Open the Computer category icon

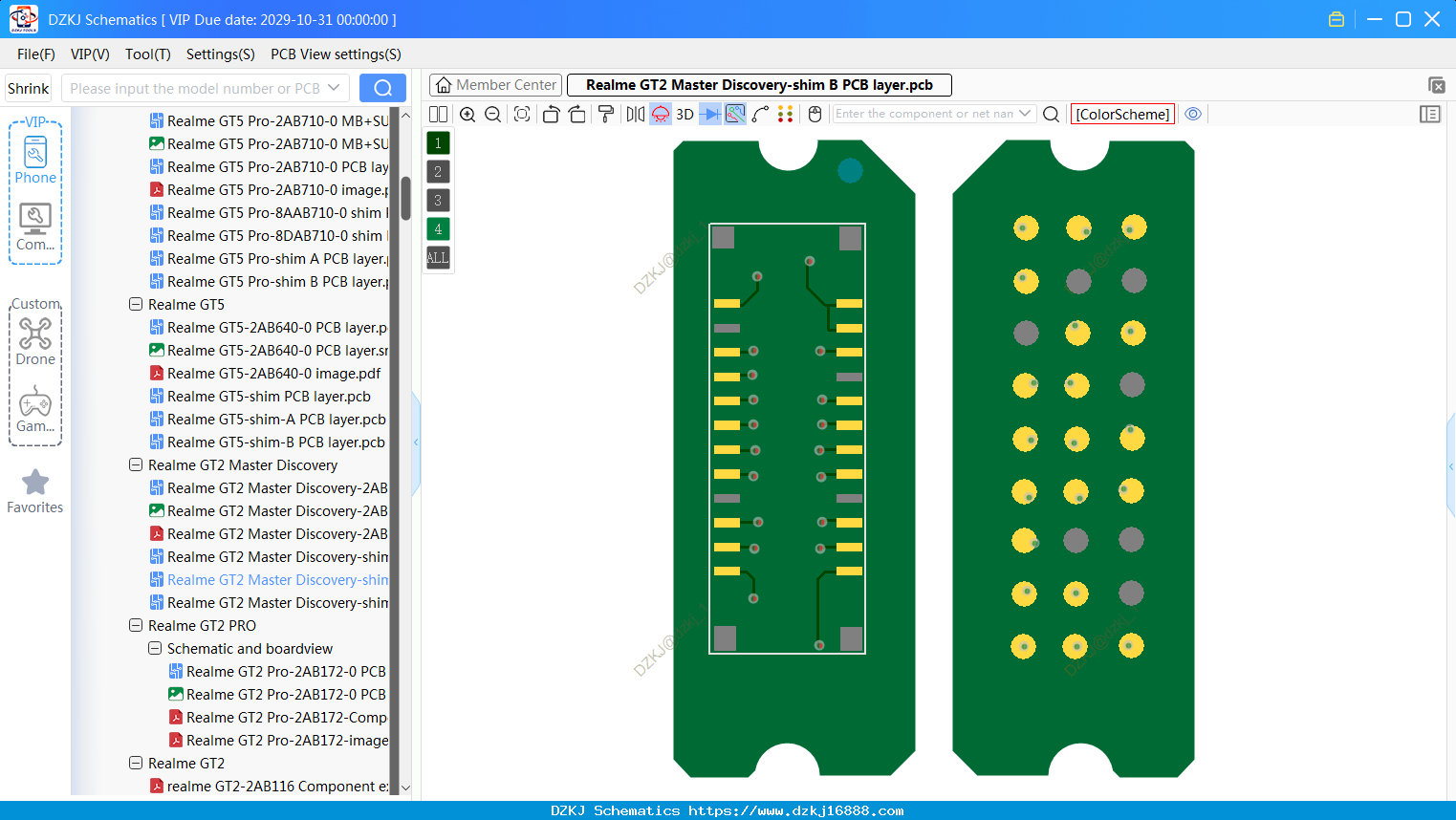click(35, 227)
